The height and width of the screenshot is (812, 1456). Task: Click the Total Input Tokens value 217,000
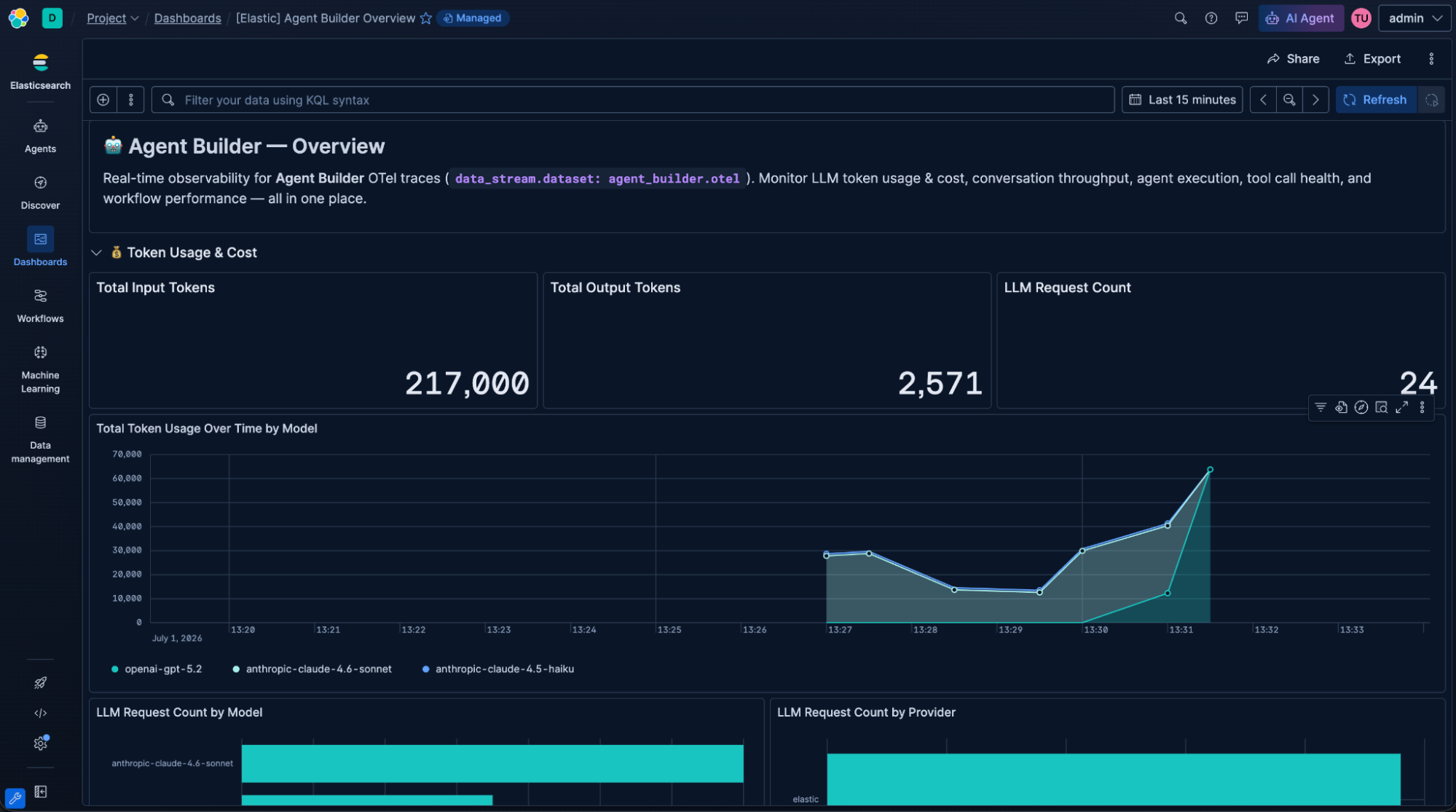click(467, 383)
